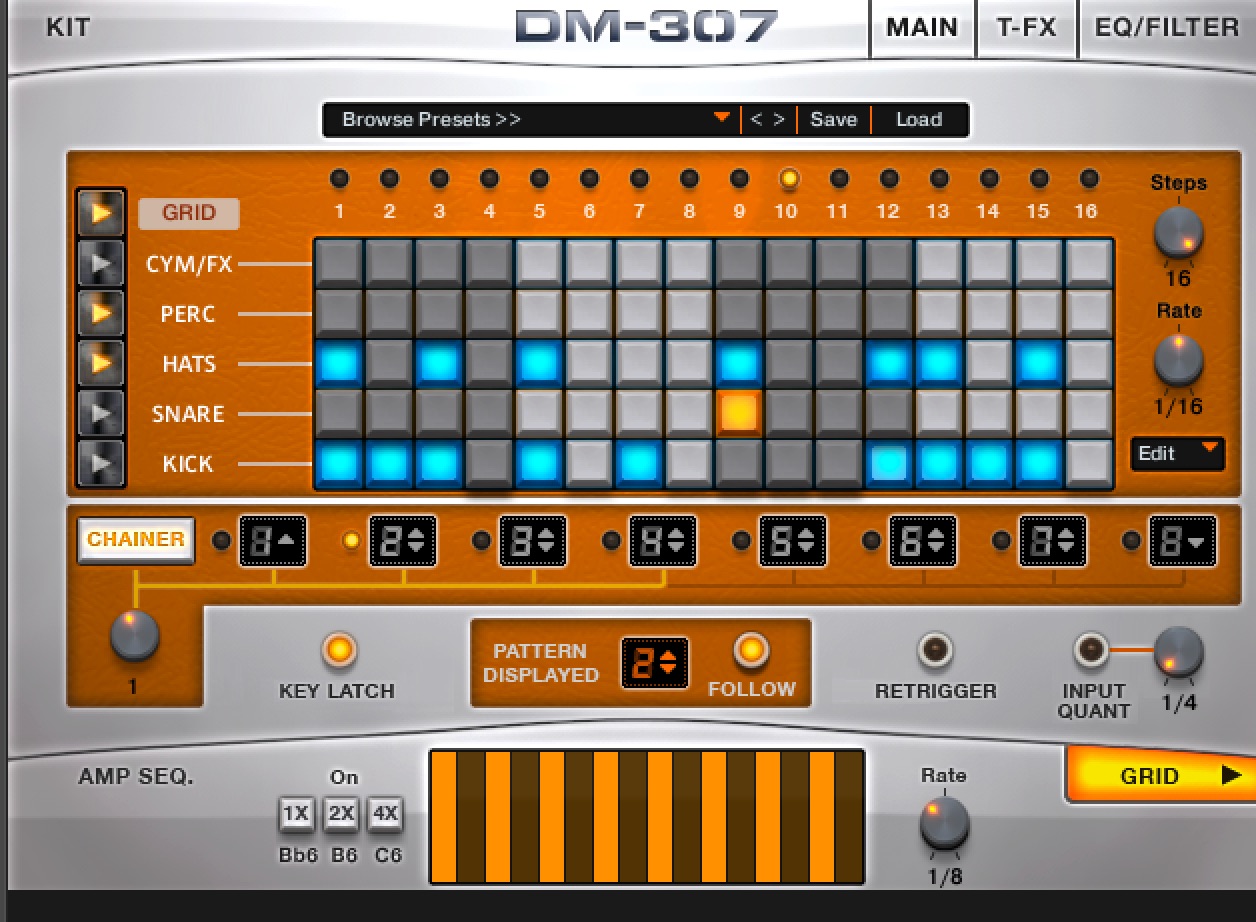The width and height of the screenshot is (1256, 922).
Task: Toggle the KEY LATCH button
Action: point(338,650)
